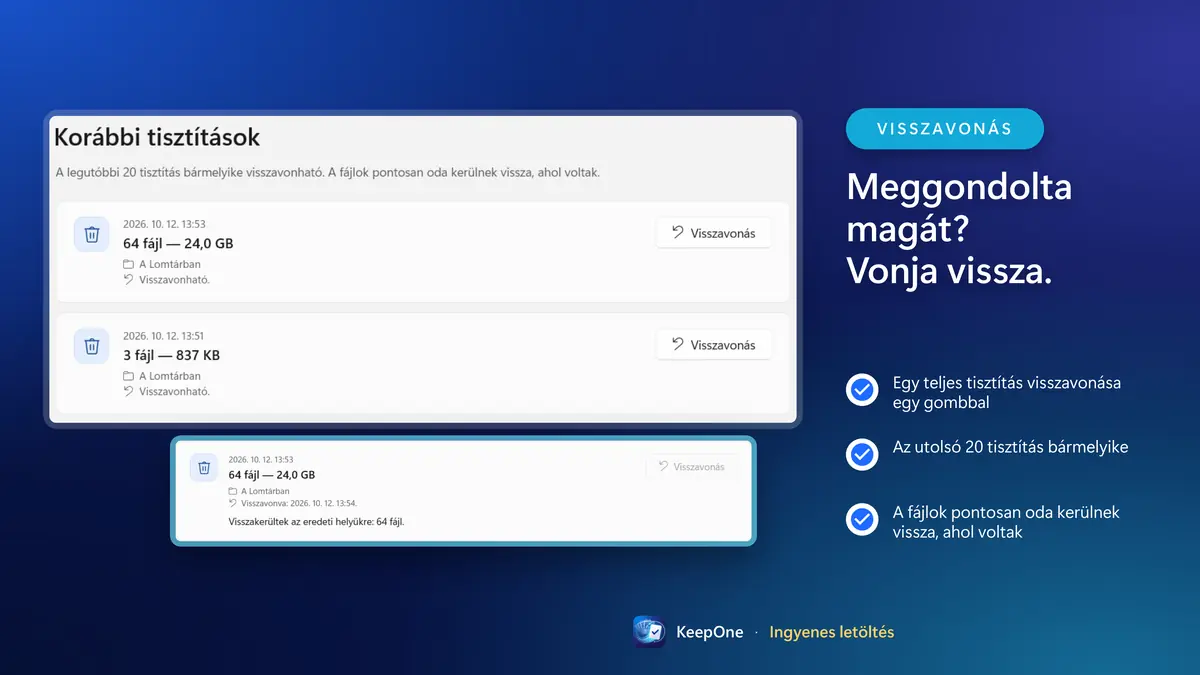Click the 2026. 10. 12. 13:51 timestamp
This screenshot has width=1200, height=675.
point(164,336)
